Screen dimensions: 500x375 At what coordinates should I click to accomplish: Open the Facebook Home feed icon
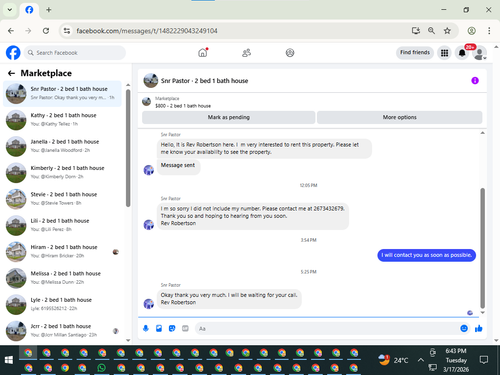coord(203,53)
